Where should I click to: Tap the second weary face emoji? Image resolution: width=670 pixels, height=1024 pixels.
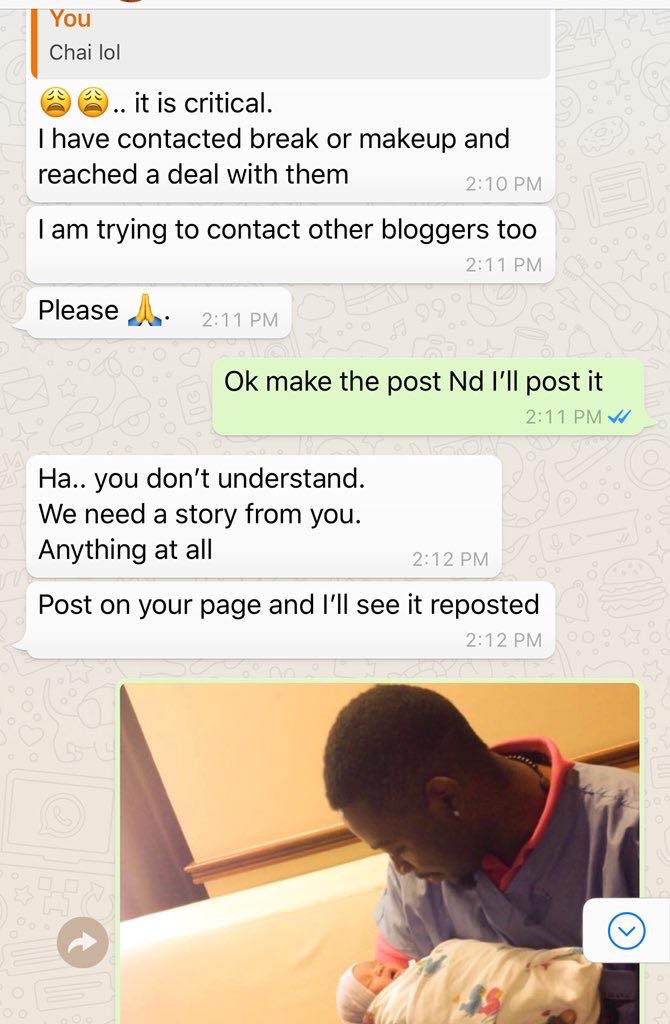(93, 103)
